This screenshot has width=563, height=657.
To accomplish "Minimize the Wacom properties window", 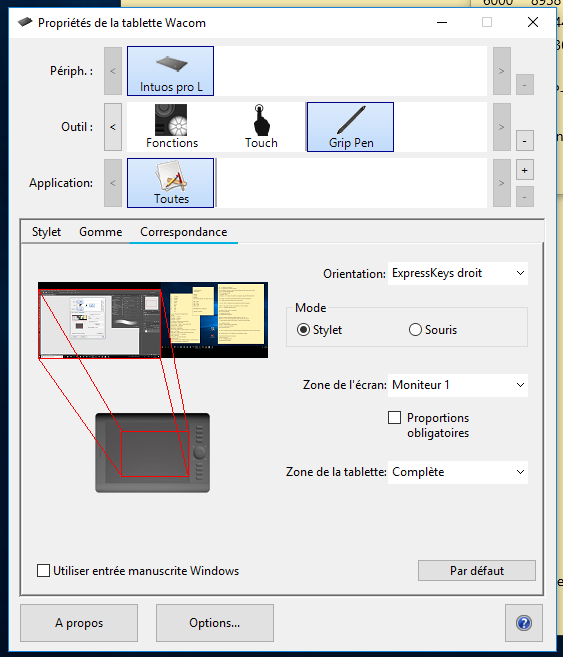I will tap(442, 22).
